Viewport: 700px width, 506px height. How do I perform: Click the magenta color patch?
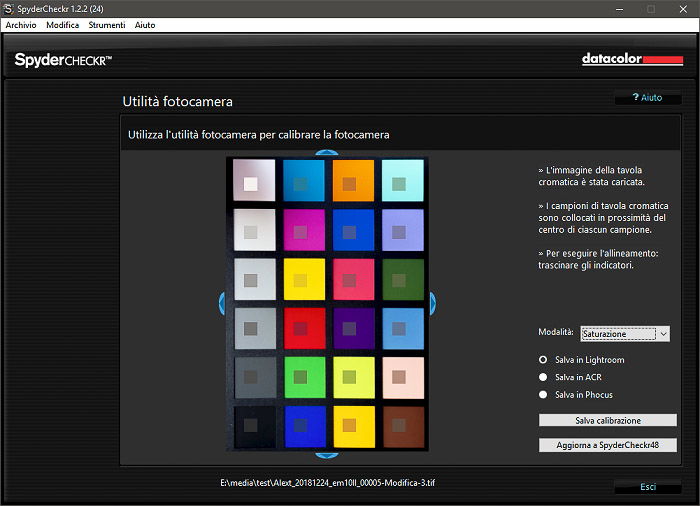click(x=304, y=230)
